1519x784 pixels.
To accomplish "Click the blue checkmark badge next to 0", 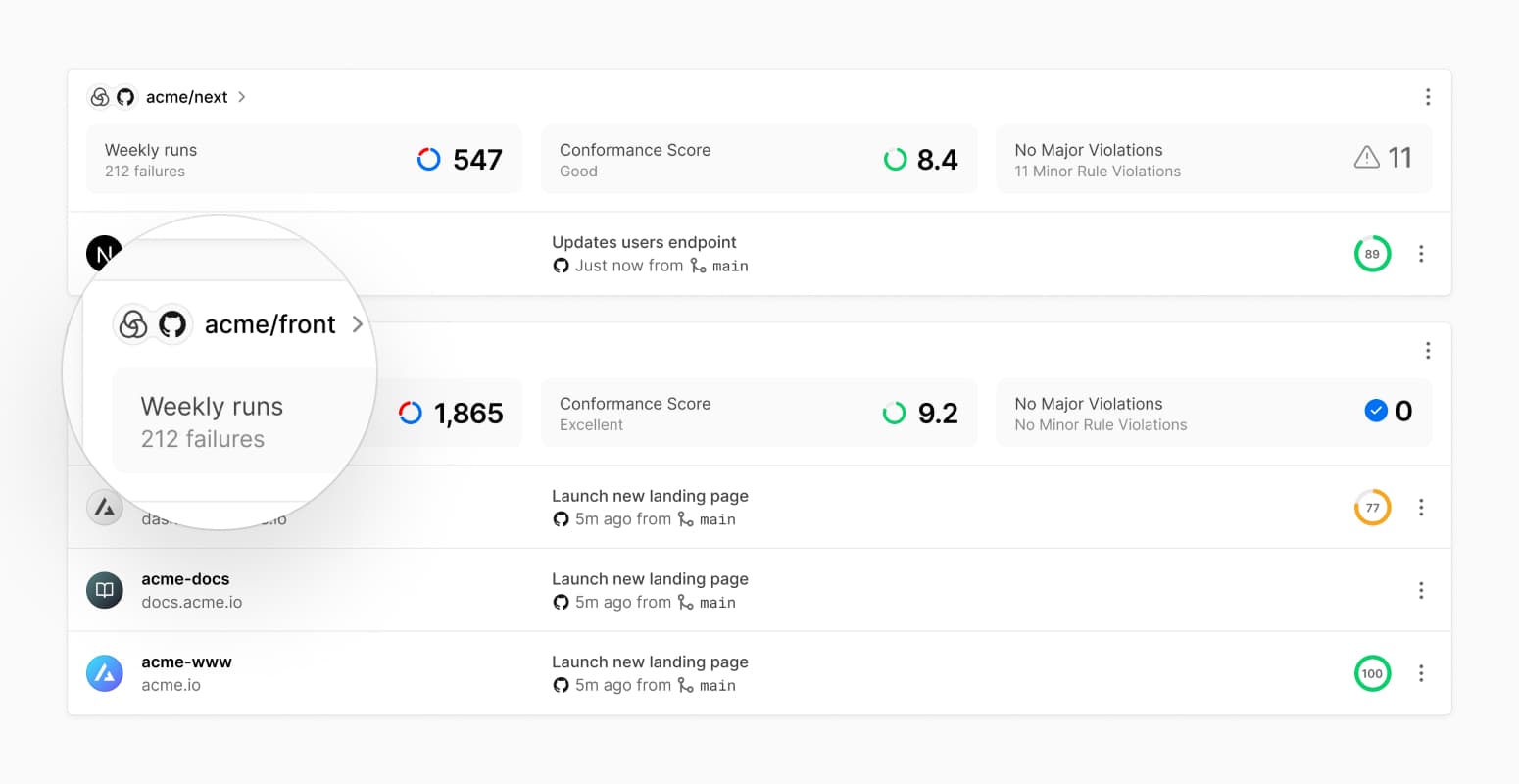I will [x=1375, y=411].
